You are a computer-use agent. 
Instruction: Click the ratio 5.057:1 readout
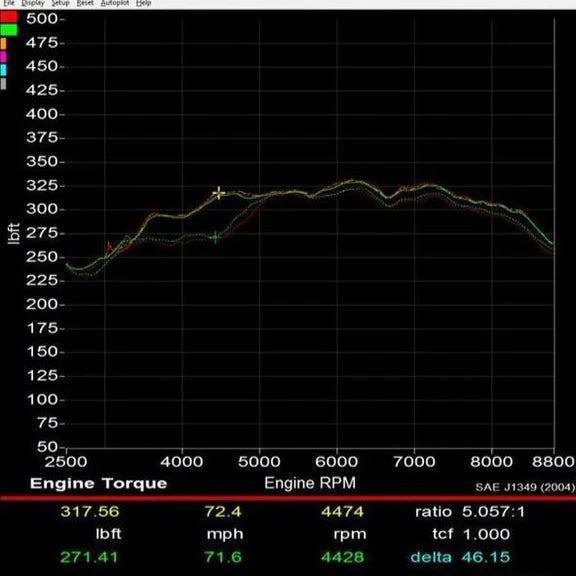pyautogui.click(x=470, y=512)
